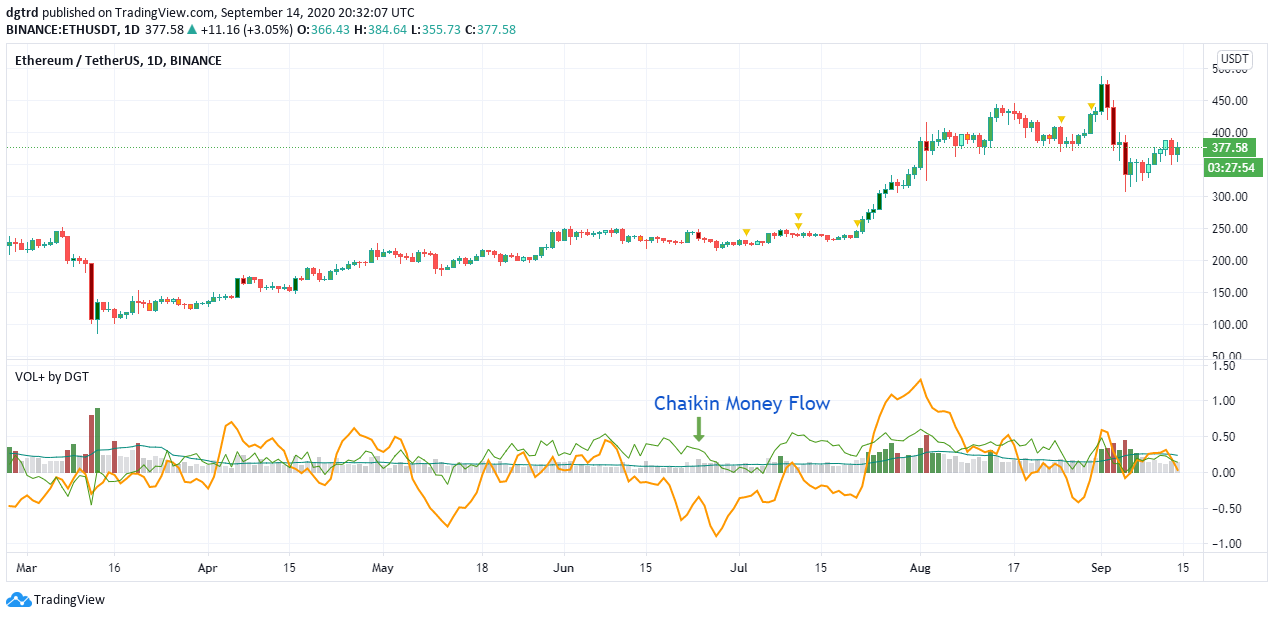Image resolution: width=1274 pixels, height=618 pixels.
Task: Click the 0.00 indicator scale label
Action: click(1224, 473)
